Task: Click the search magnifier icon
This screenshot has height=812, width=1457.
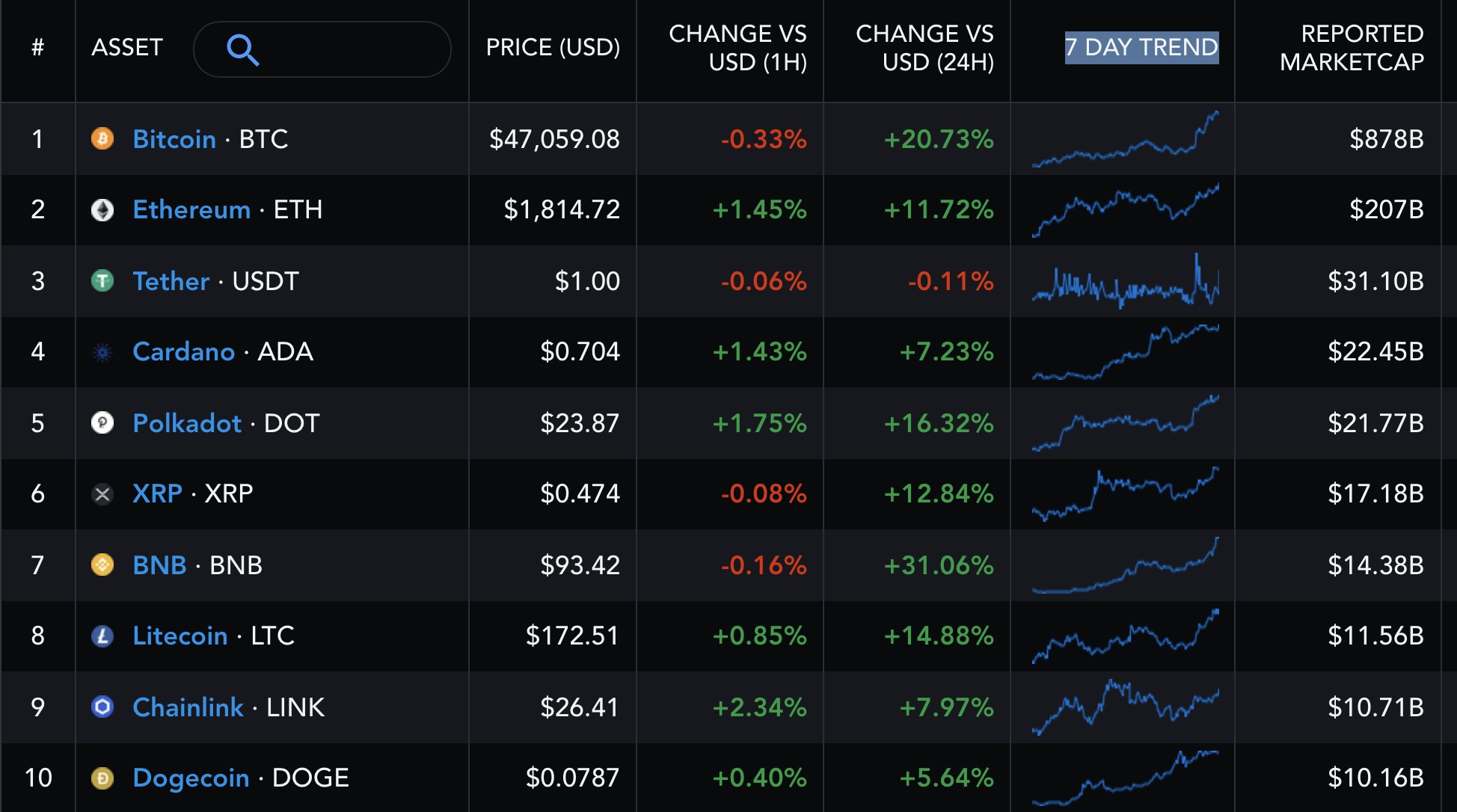Action: click(243, 50)
